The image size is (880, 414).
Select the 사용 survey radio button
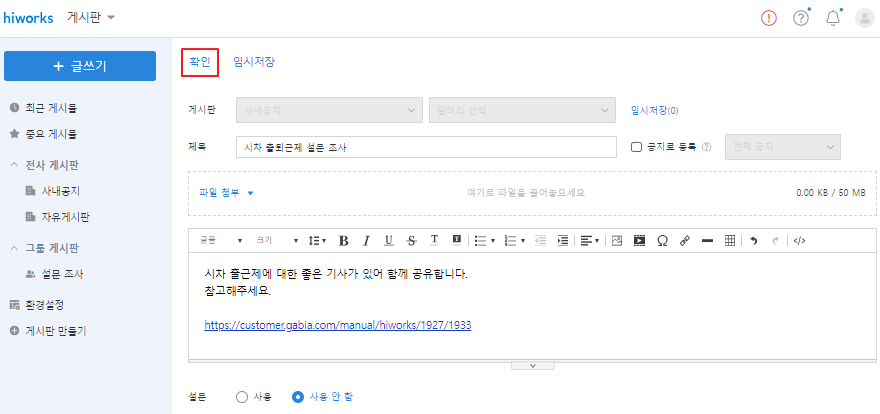[242, 397]
